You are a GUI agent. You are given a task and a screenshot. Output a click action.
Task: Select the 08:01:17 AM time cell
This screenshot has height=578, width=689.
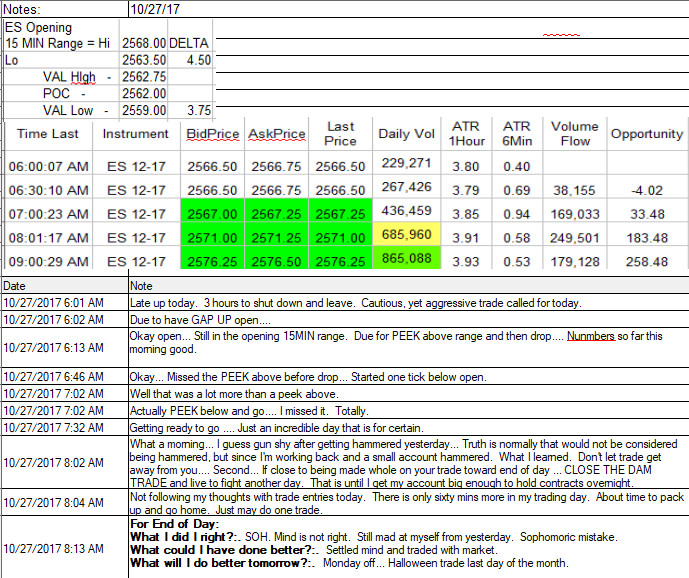tap(48, 238)
